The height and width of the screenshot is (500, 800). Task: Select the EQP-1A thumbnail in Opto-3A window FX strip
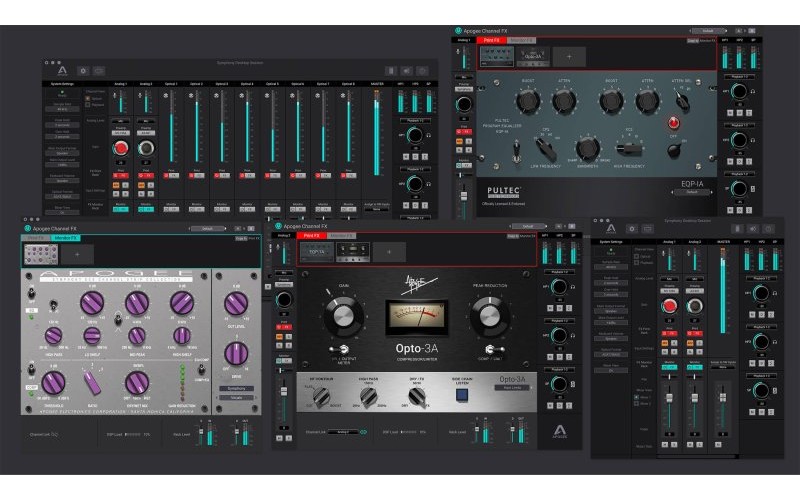click(x=317, y=252)
